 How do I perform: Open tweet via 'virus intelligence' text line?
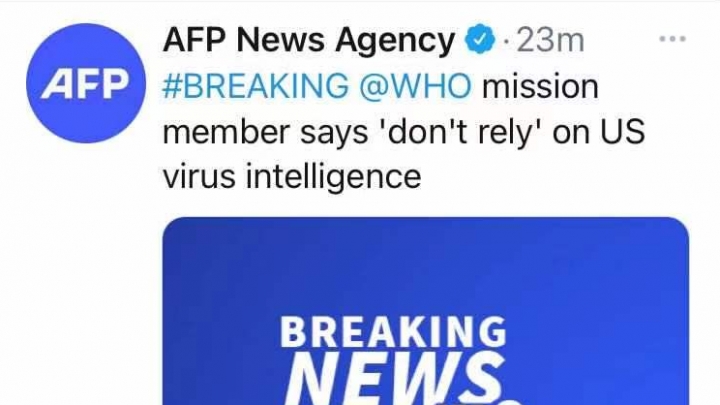[x=292, y=176]
